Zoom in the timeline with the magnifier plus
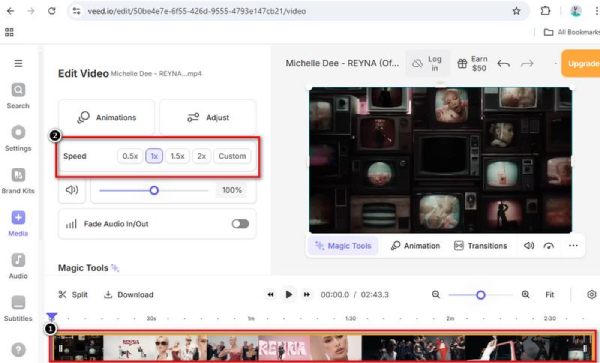This screenshot has height=363, width=600. (525, 295)
